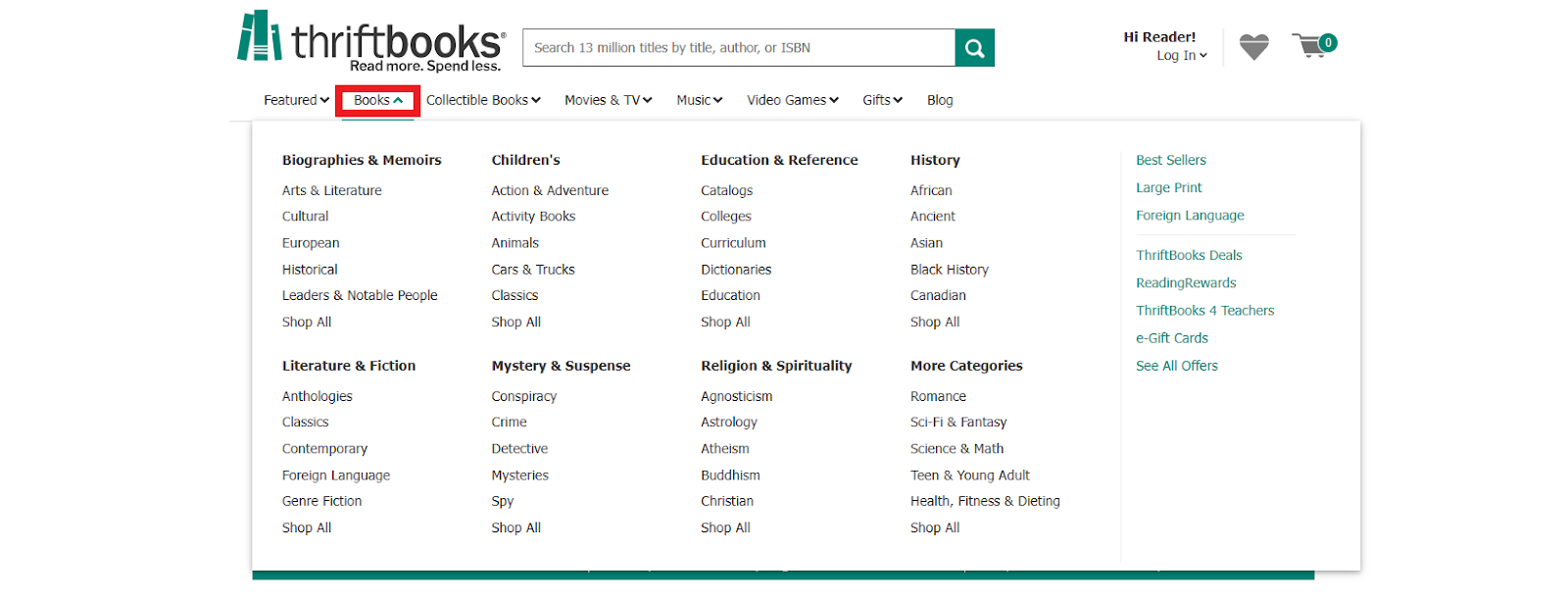Expand the Featured dropdown menu
Viewport: 1568px width, 600px height.
[x=296, y=100]
